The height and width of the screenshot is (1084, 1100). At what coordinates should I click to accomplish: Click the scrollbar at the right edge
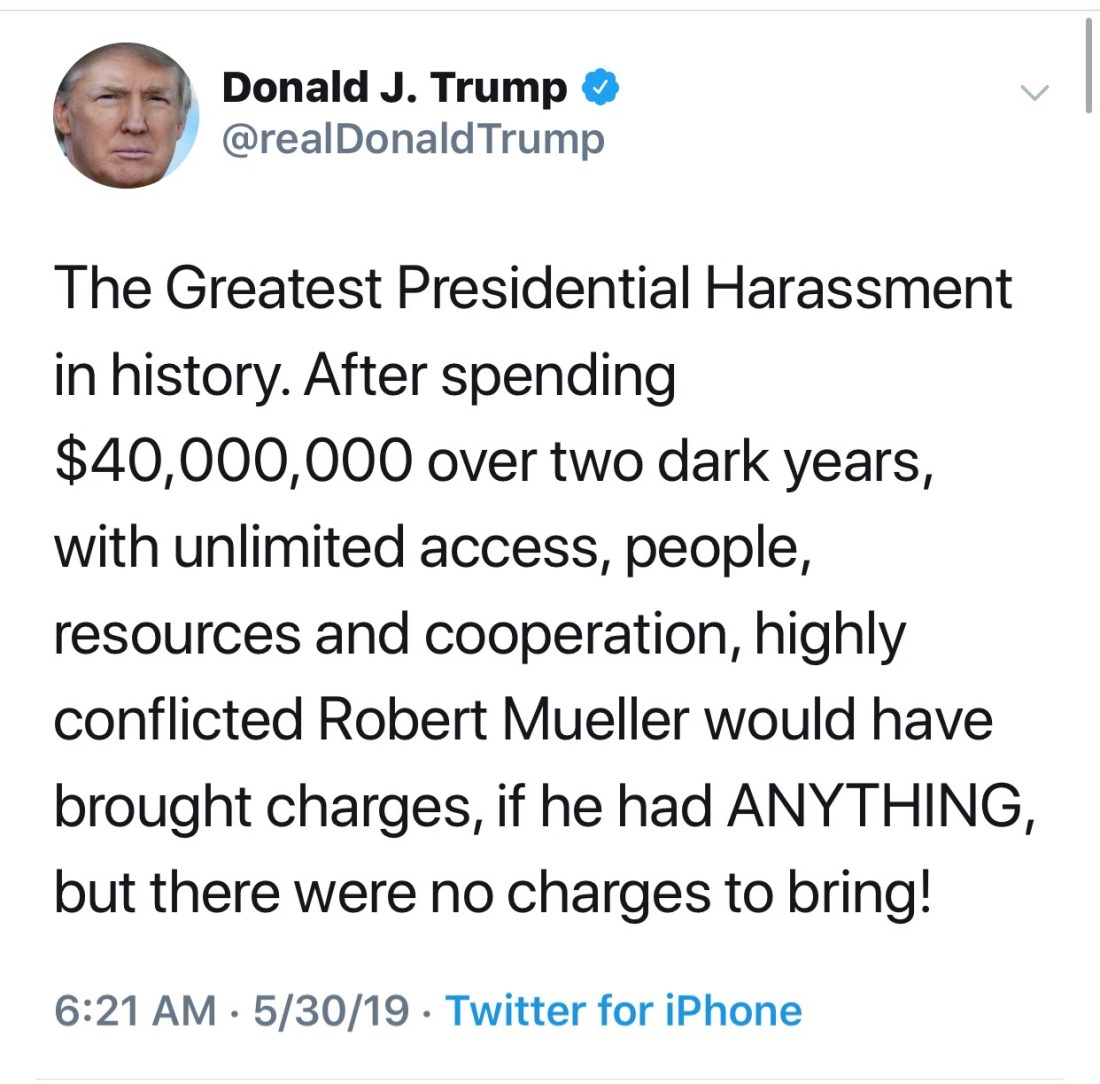click(x=1087, y=65)
